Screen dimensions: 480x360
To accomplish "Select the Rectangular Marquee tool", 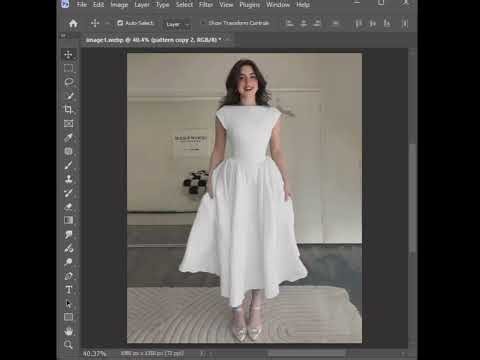I will tap(68, 68).
